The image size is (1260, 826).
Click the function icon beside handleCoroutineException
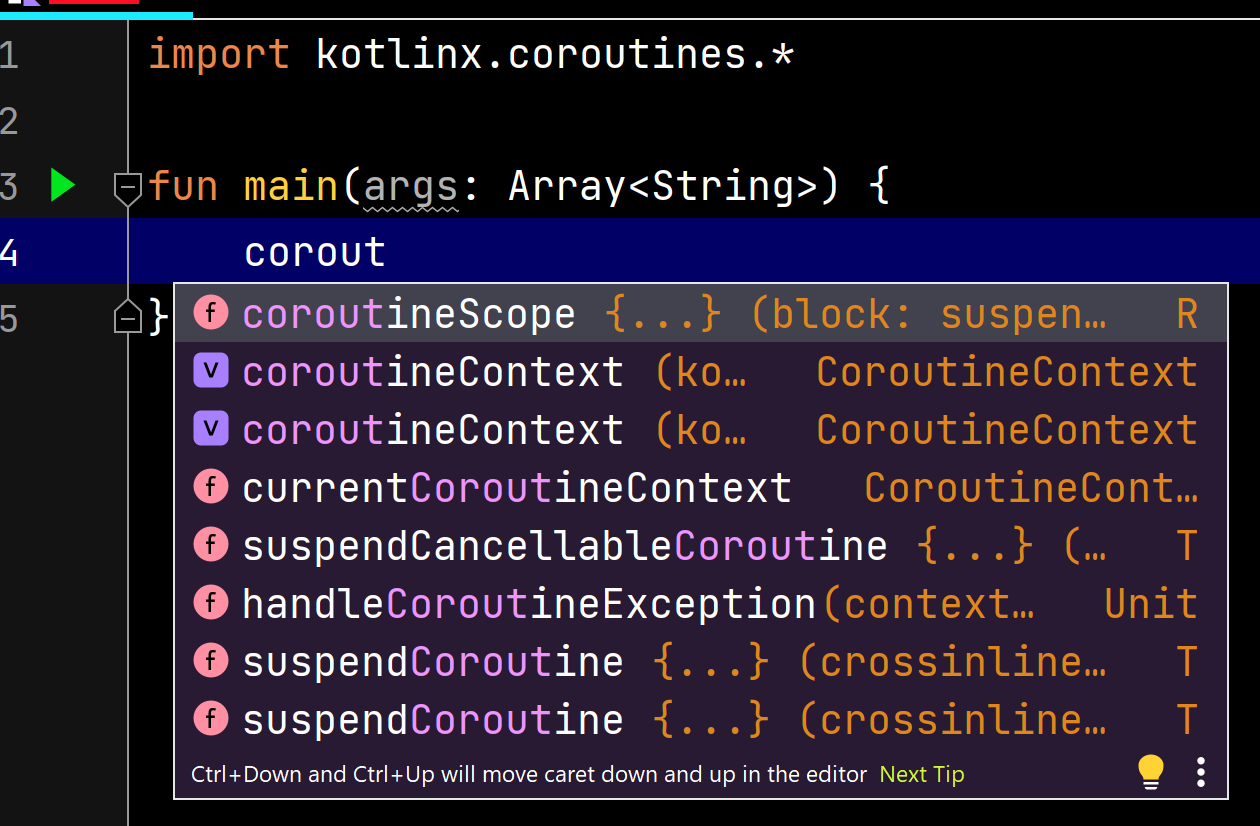tap(211, 604)
